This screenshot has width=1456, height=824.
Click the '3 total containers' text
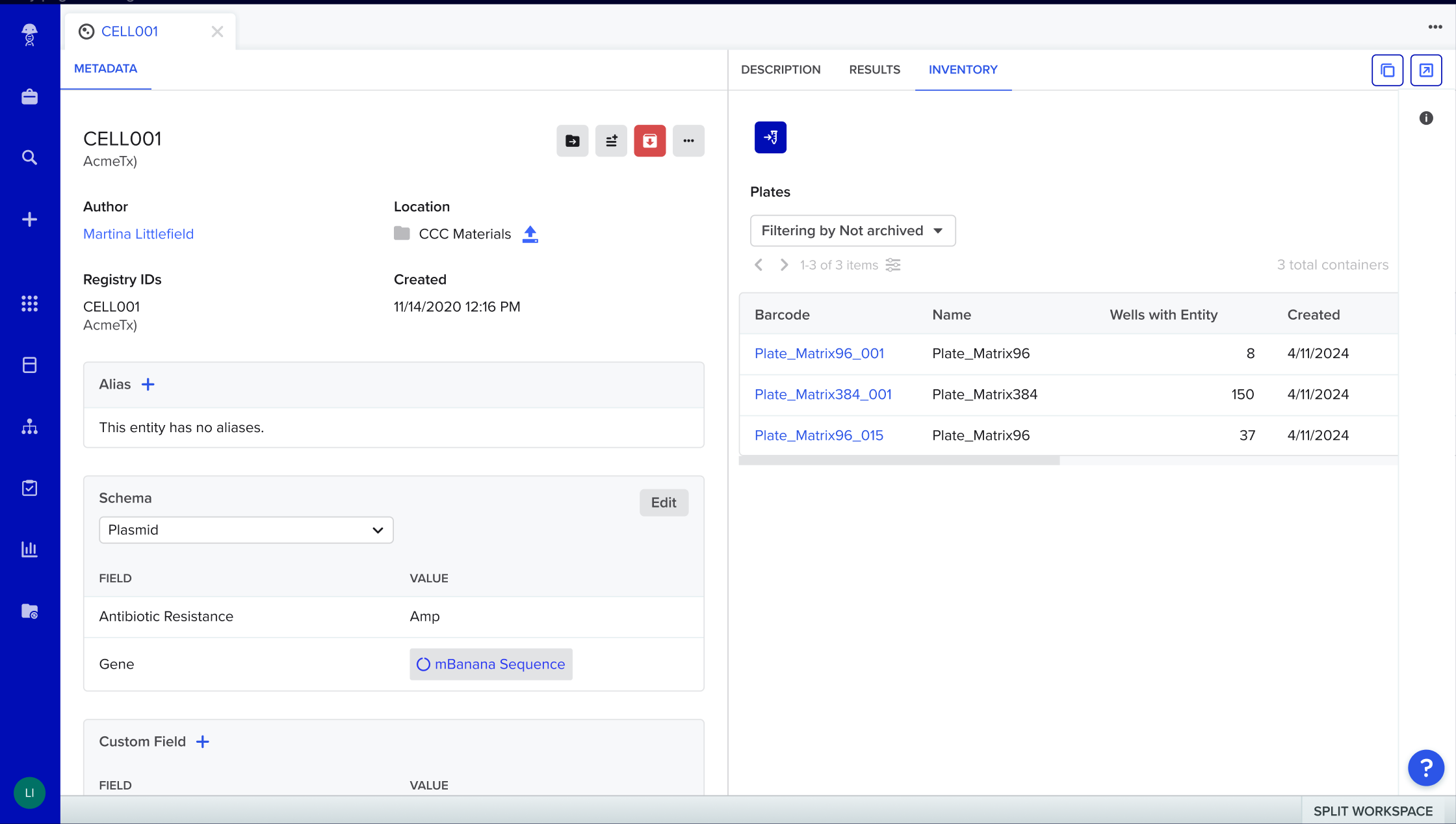tap(1332, 265)
